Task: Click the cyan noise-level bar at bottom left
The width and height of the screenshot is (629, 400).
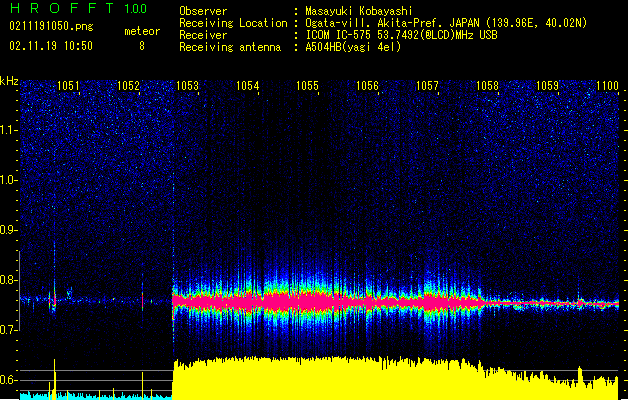Action: coord(96,396)
